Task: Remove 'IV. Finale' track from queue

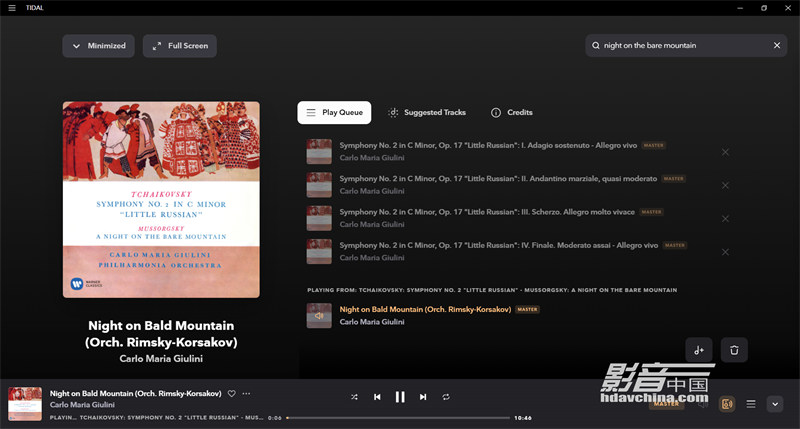Action: point(725,252)
